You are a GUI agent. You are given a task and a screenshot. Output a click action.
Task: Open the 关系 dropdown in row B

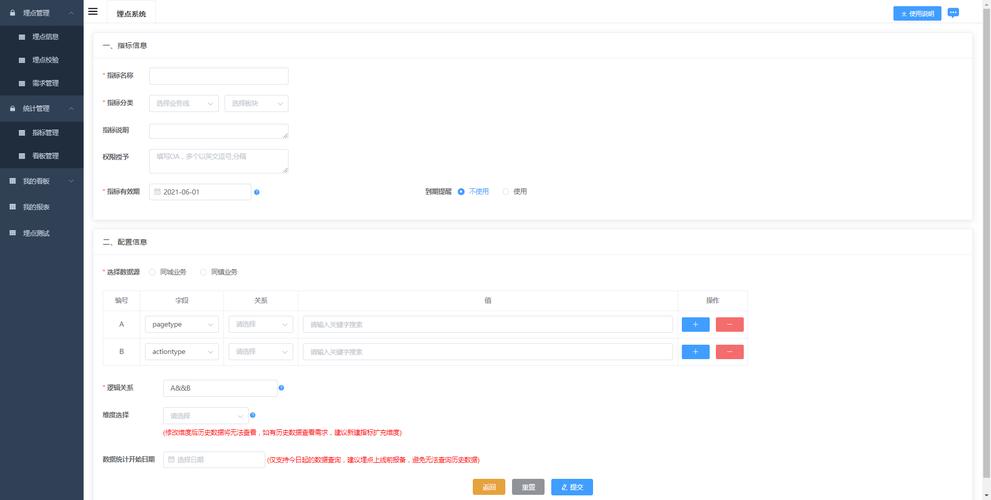261,351
